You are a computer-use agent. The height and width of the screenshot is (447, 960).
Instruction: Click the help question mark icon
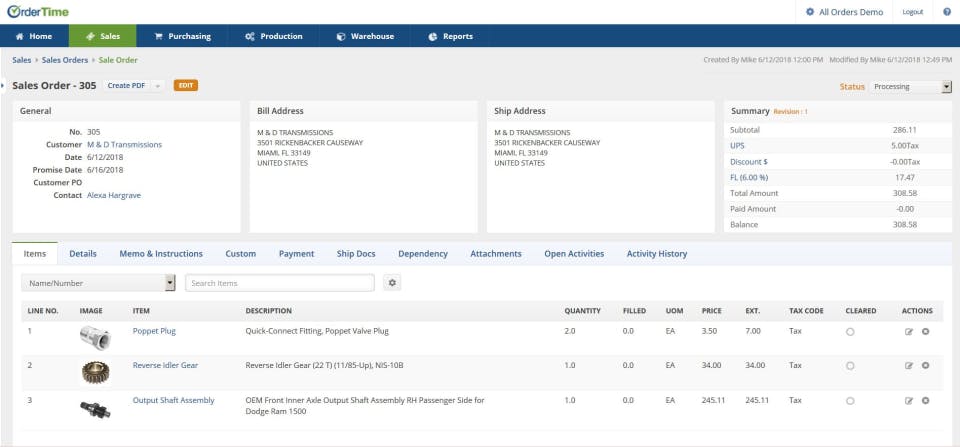coord(946,12)
